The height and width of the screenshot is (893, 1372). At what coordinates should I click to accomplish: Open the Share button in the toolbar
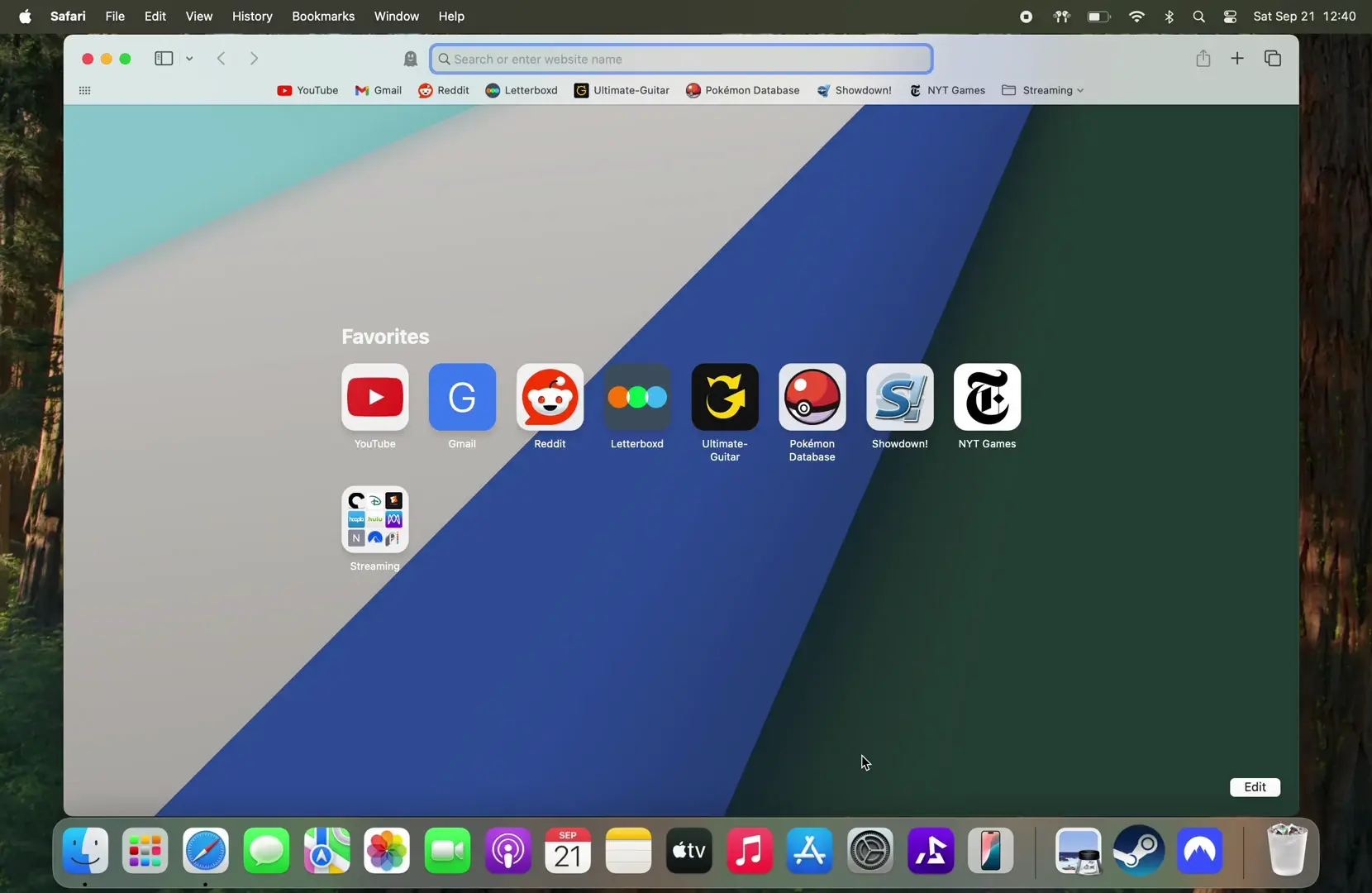click(1203, 58)
